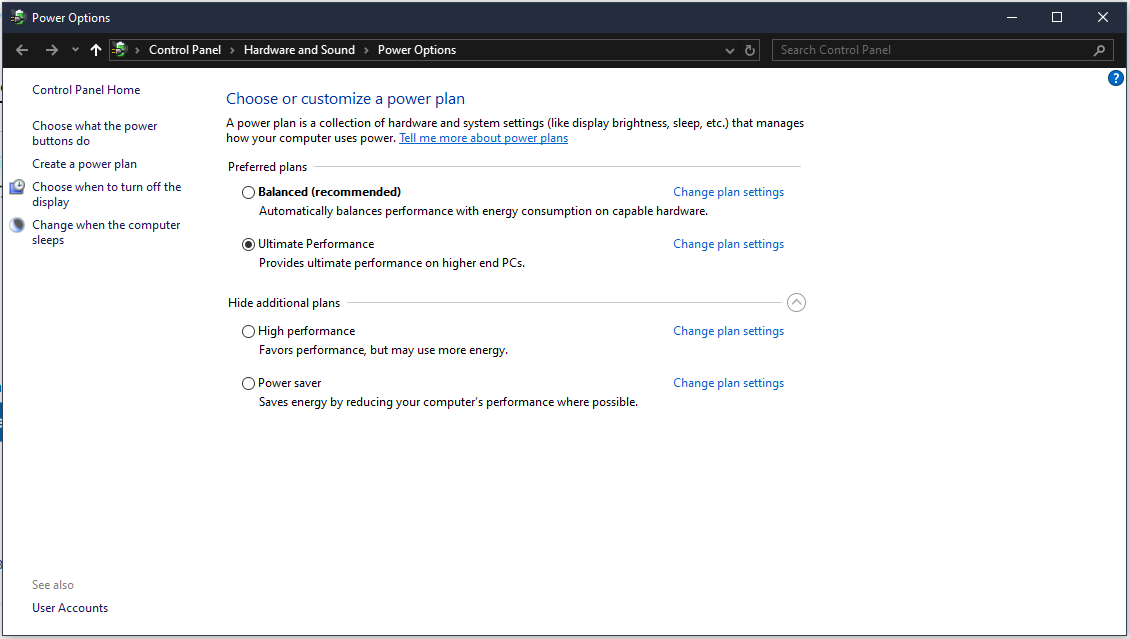Open Choose what the power buttons do
1130x639 pixels.
pos(94,133)
